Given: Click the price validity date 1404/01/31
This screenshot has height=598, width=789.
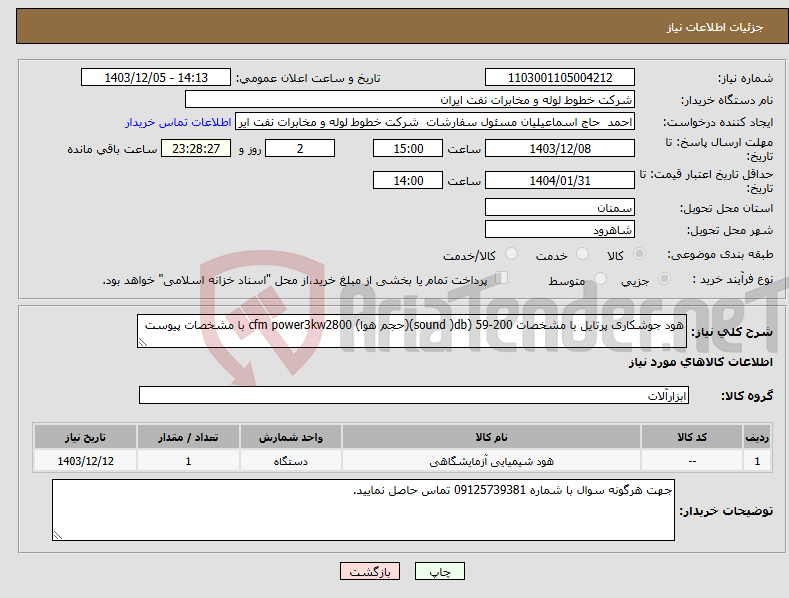Looking at the screenshot, I should (x=560, y=180).
